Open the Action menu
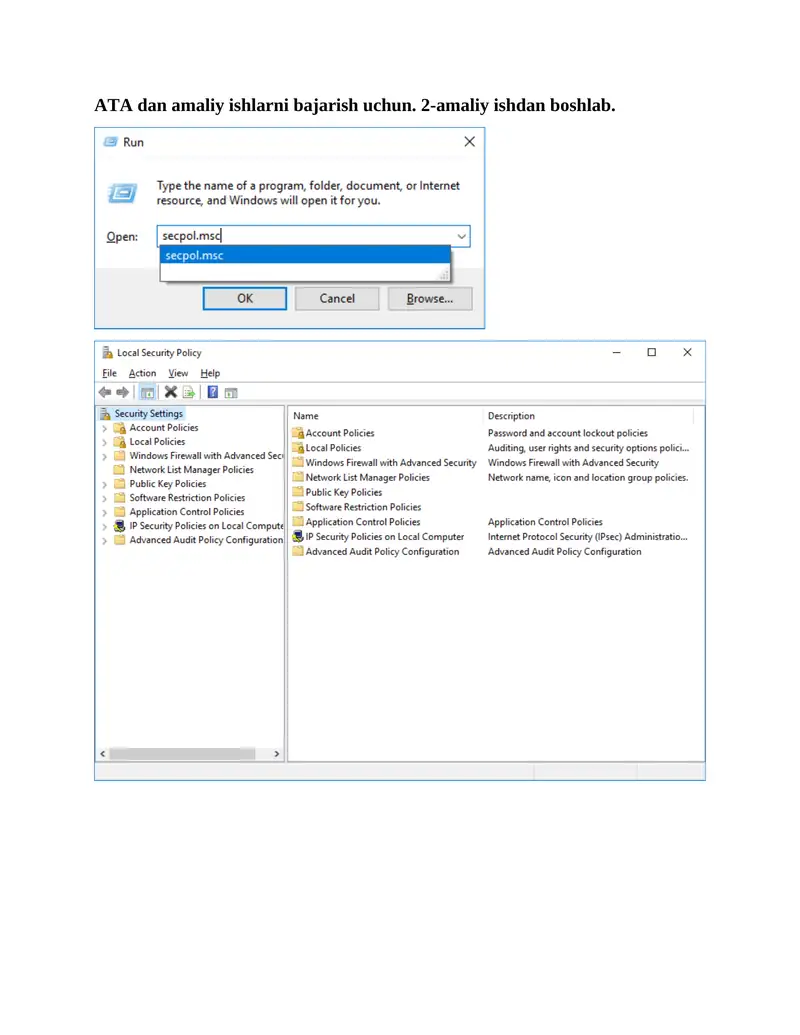This screenshot has height=1035, width=800. pos(142,373)
